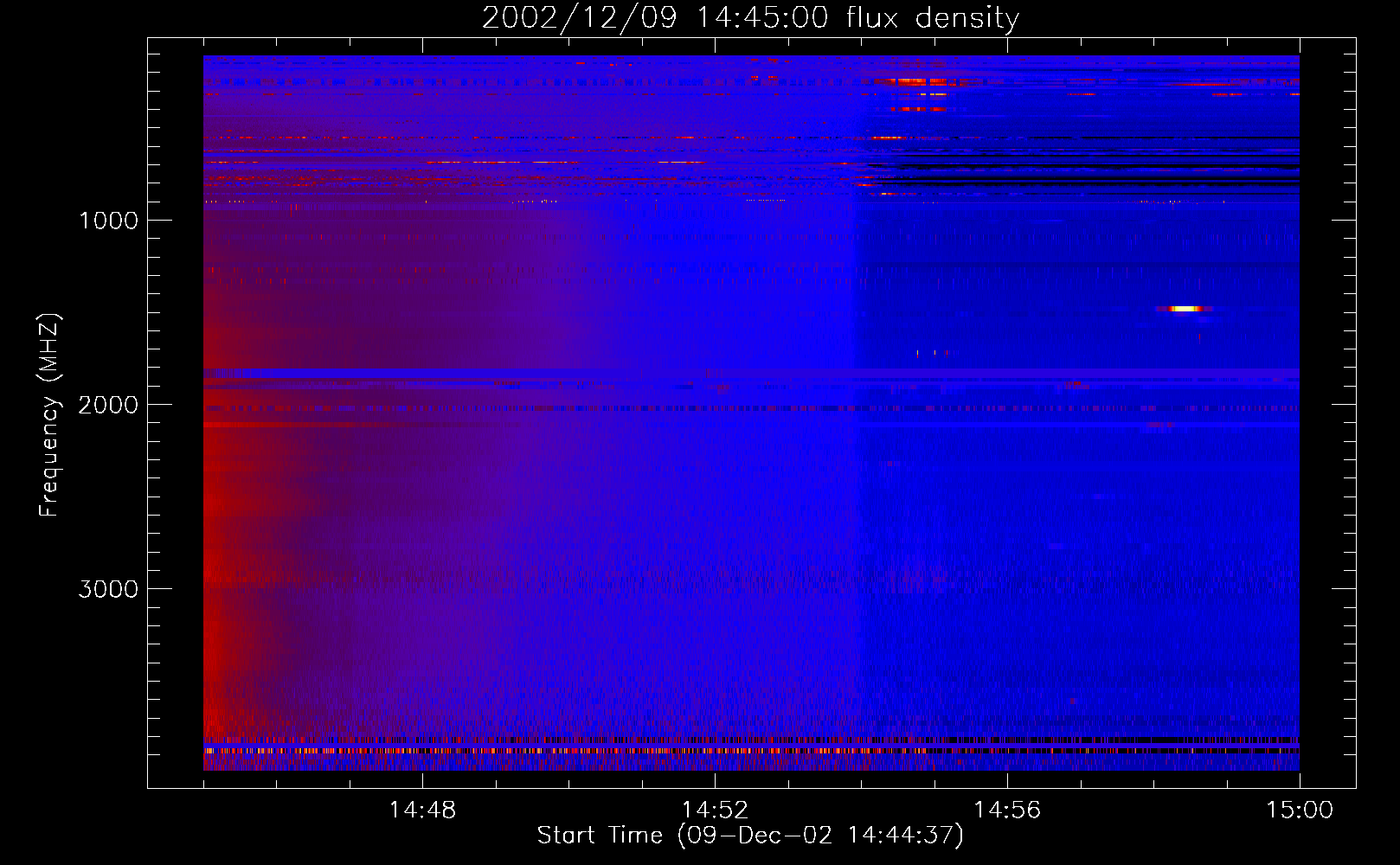Viewport: 1400px width, 865px height.
Task: Click the '14:48' time tick label
Action: [x=422, y=811]
